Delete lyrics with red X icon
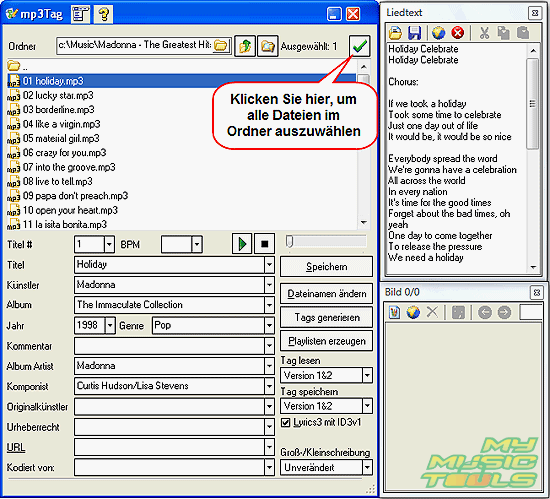Viewport: 550px width, 499px height. pos(457,33)
